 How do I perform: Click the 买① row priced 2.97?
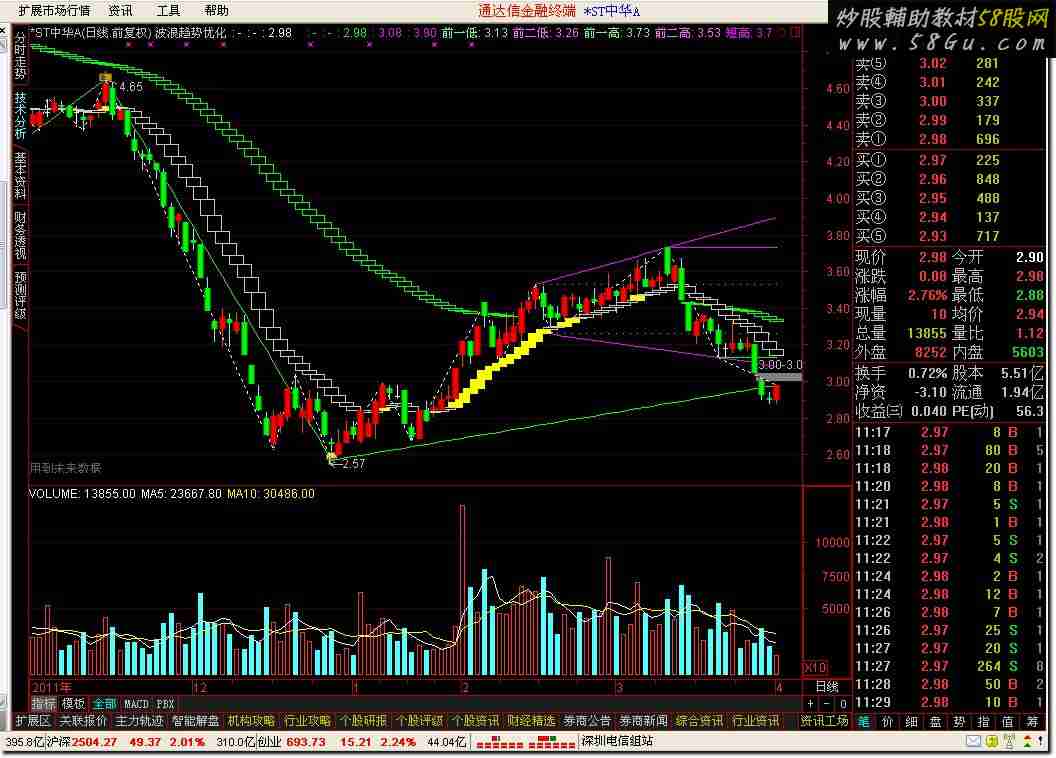point(950,160)
